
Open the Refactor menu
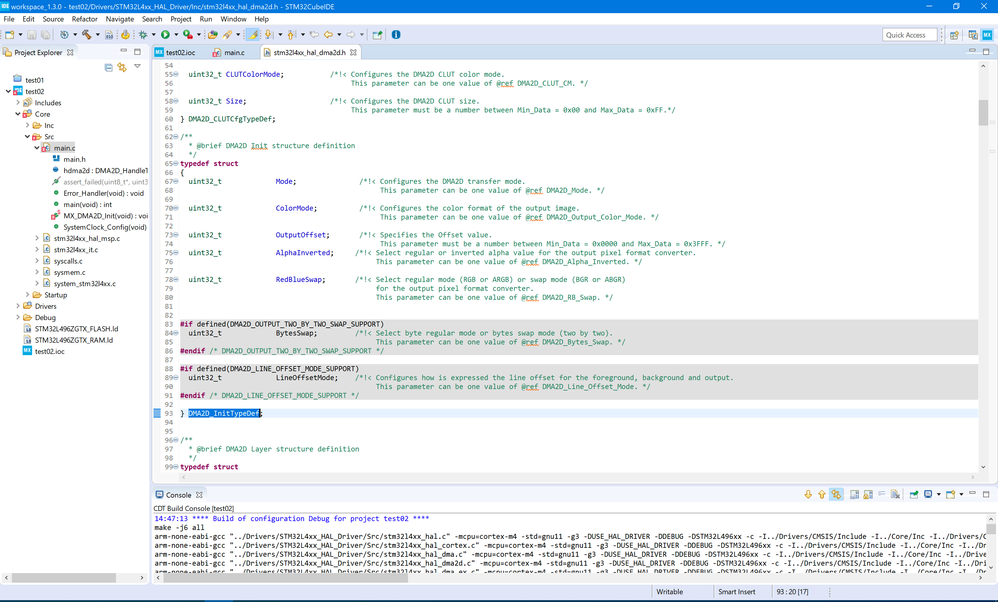click(x=84, y=19)
